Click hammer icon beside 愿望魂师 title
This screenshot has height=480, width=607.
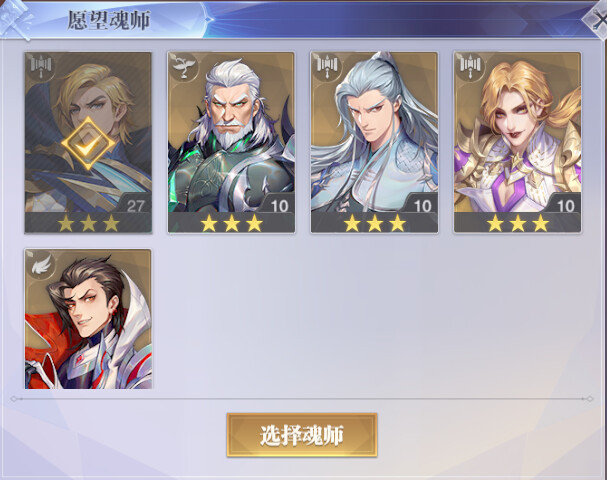[15, 19]
